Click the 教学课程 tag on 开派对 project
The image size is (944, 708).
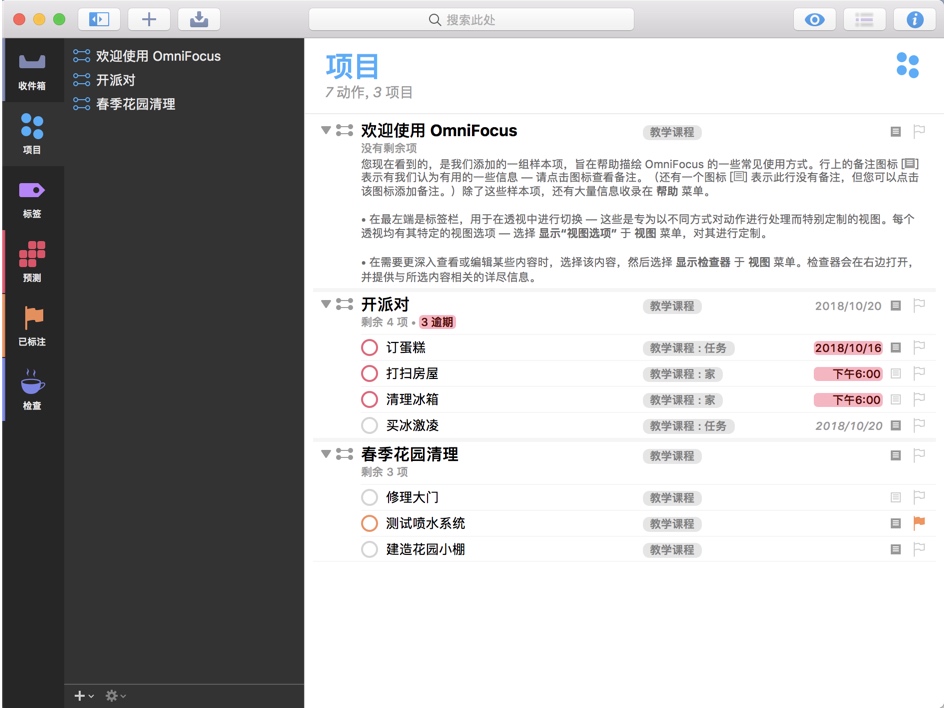pyautogui.click(x=672, y=306)
